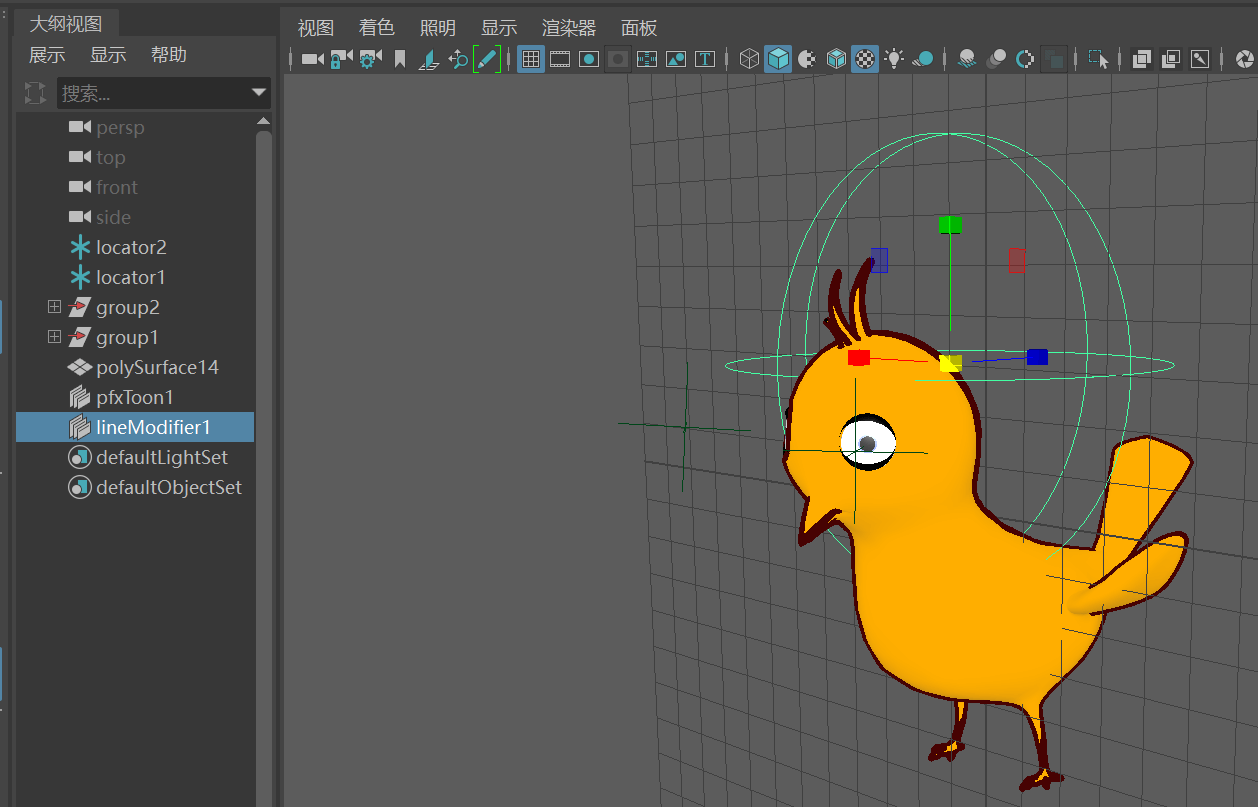
Task: Click the Select Camera icon
Action: point(312,59)
